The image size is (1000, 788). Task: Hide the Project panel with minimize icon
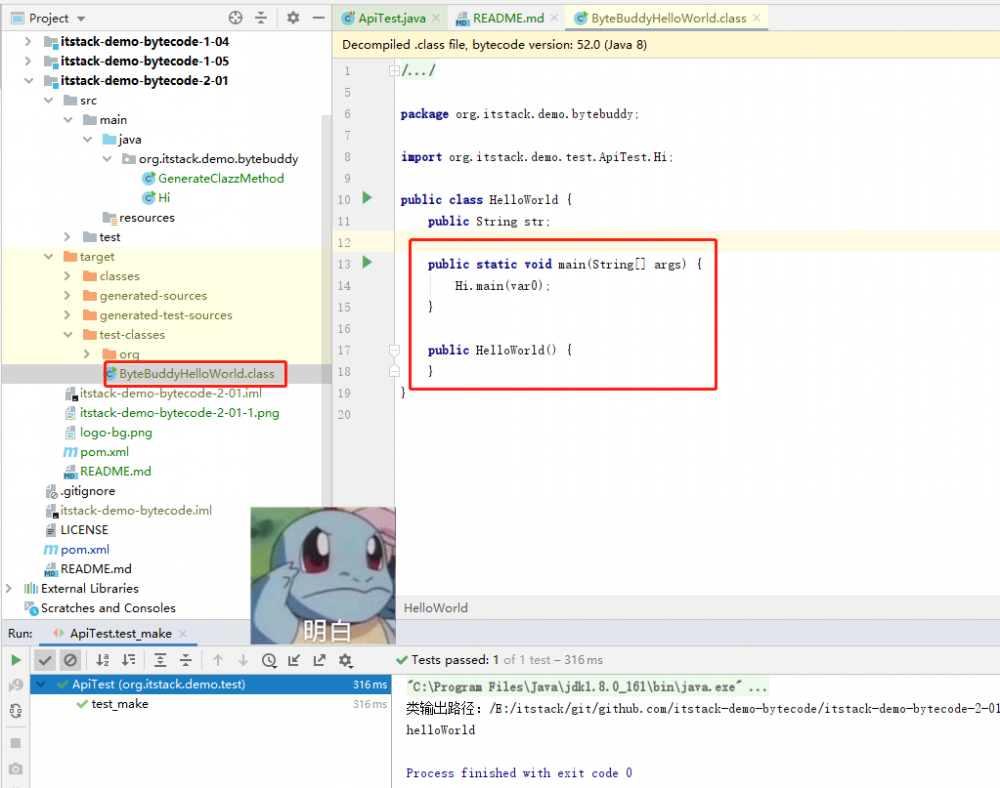coord(318,18)
